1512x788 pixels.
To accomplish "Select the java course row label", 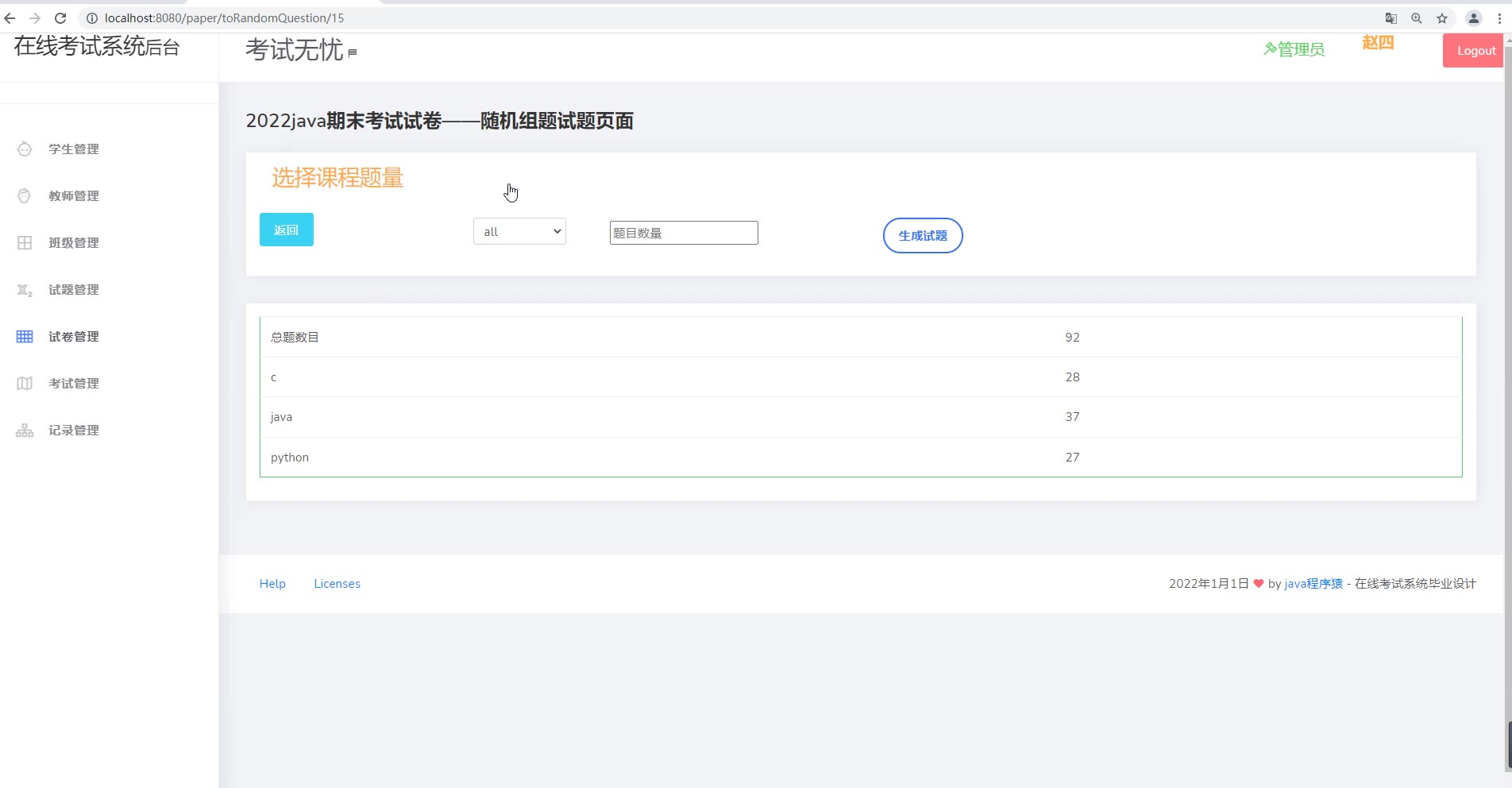I will coord(281,417).
